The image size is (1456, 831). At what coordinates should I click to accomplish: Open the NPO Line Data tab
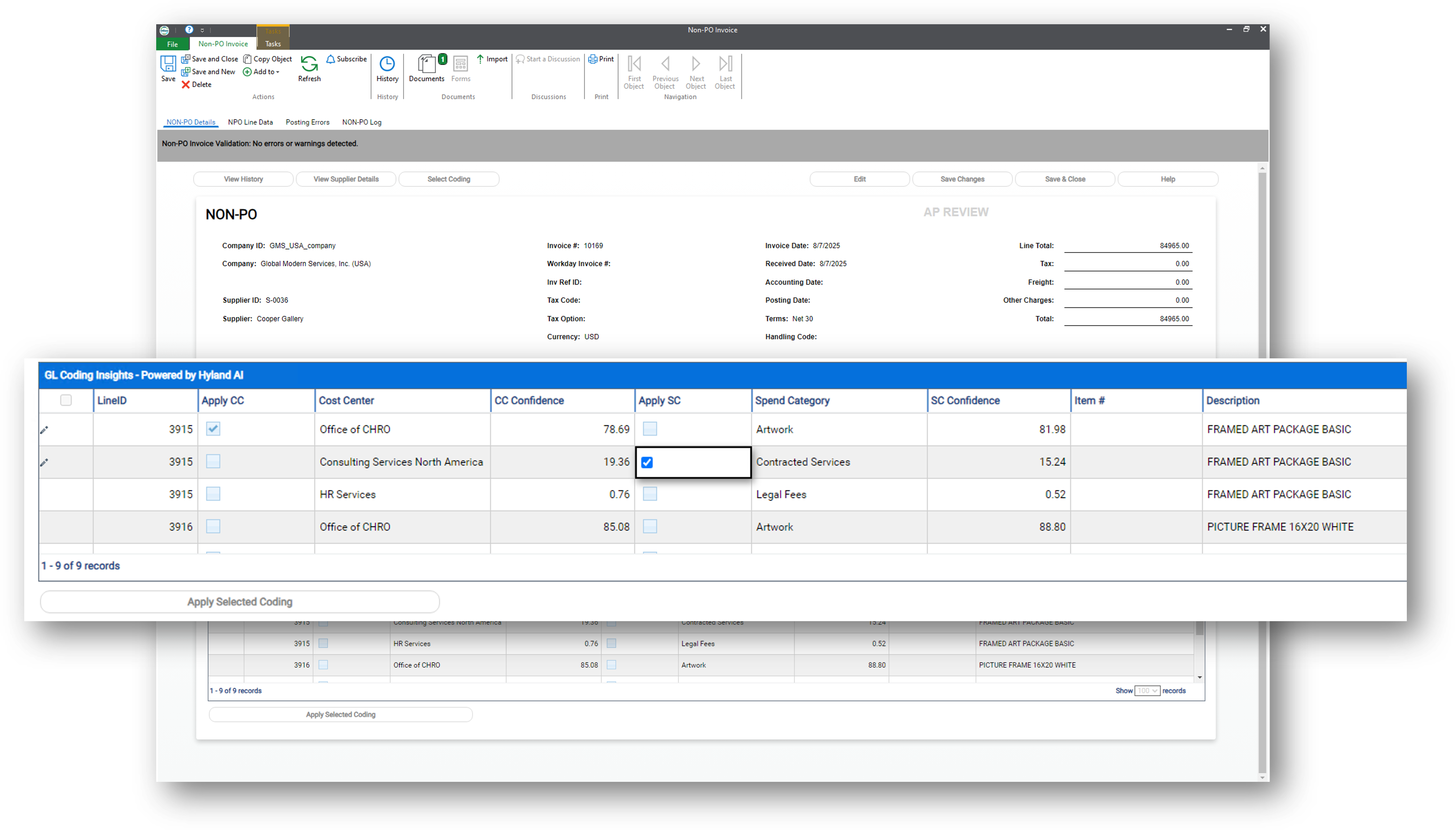250,122
